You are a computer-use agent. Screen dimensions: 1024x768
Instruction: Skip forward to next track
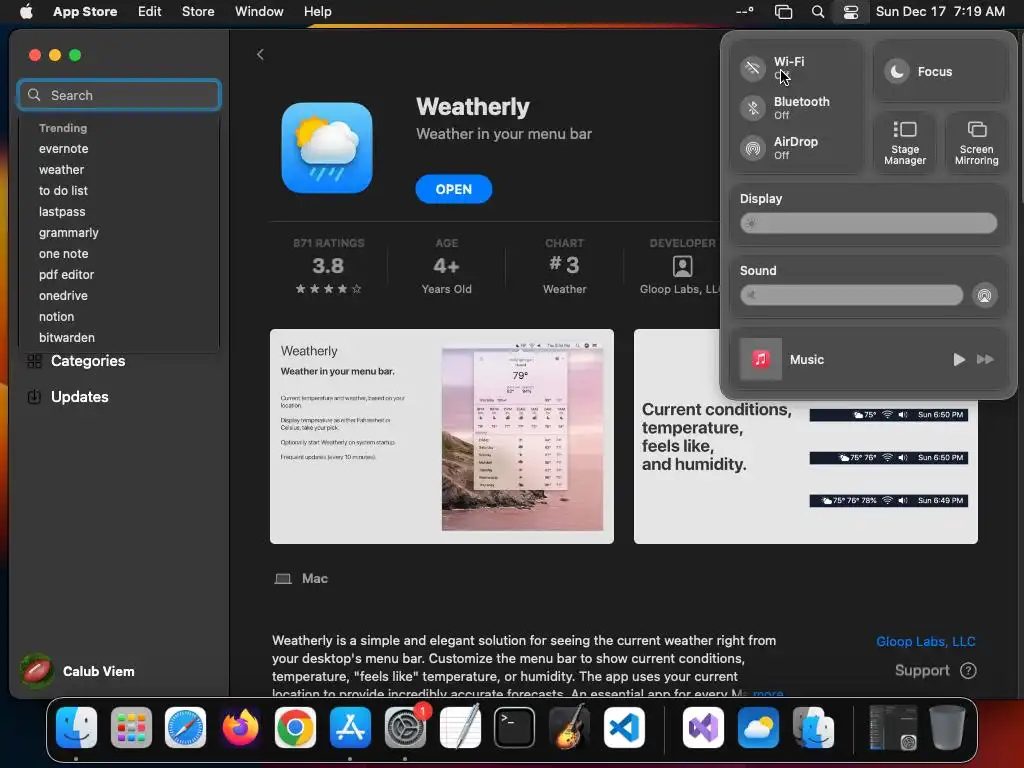tap(985, 359)
